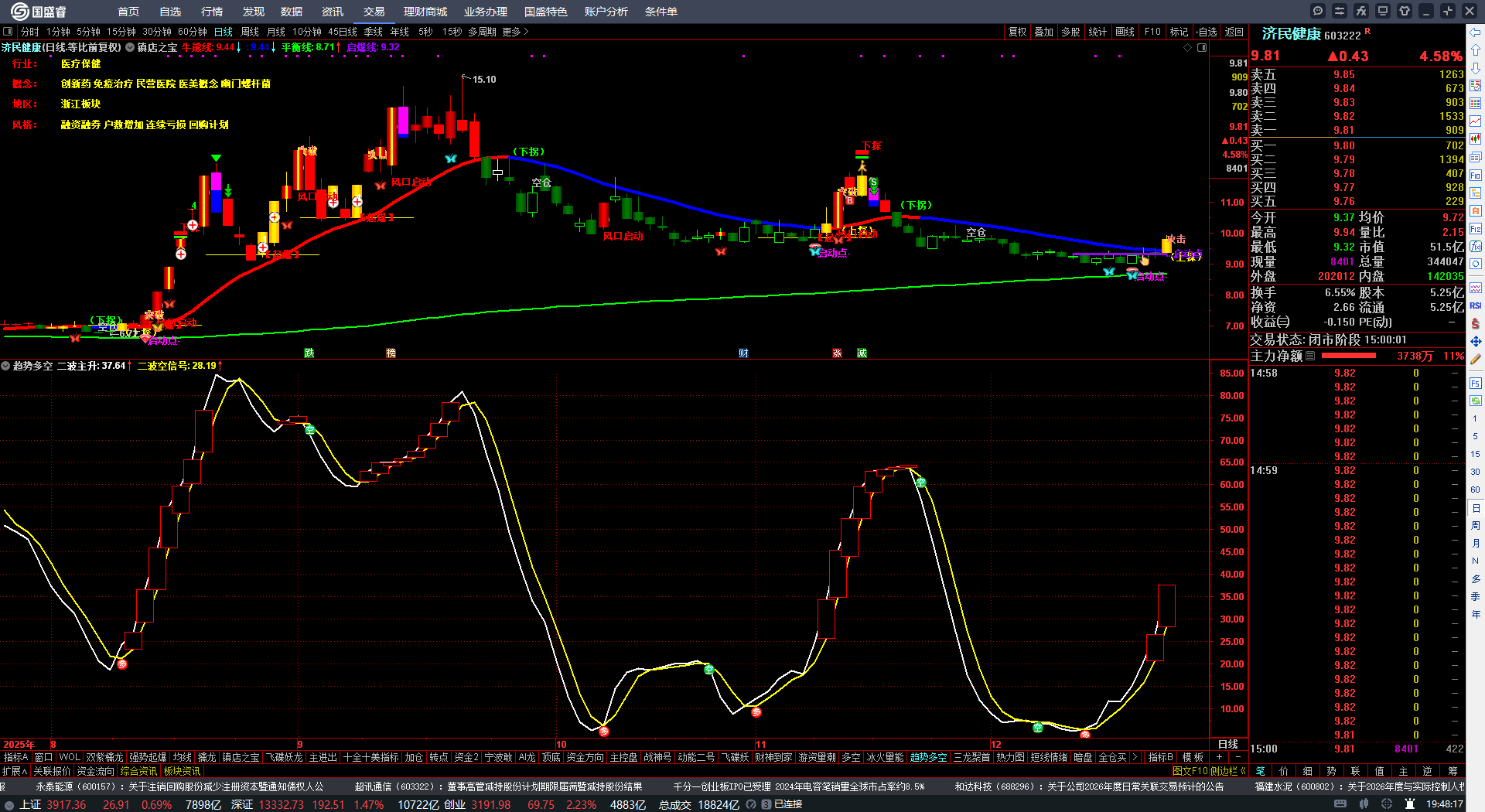Open the 账户分析 menu
The width and height of the screenshot is (1485, 812).
pyautogui.click(x=606, y=12)
